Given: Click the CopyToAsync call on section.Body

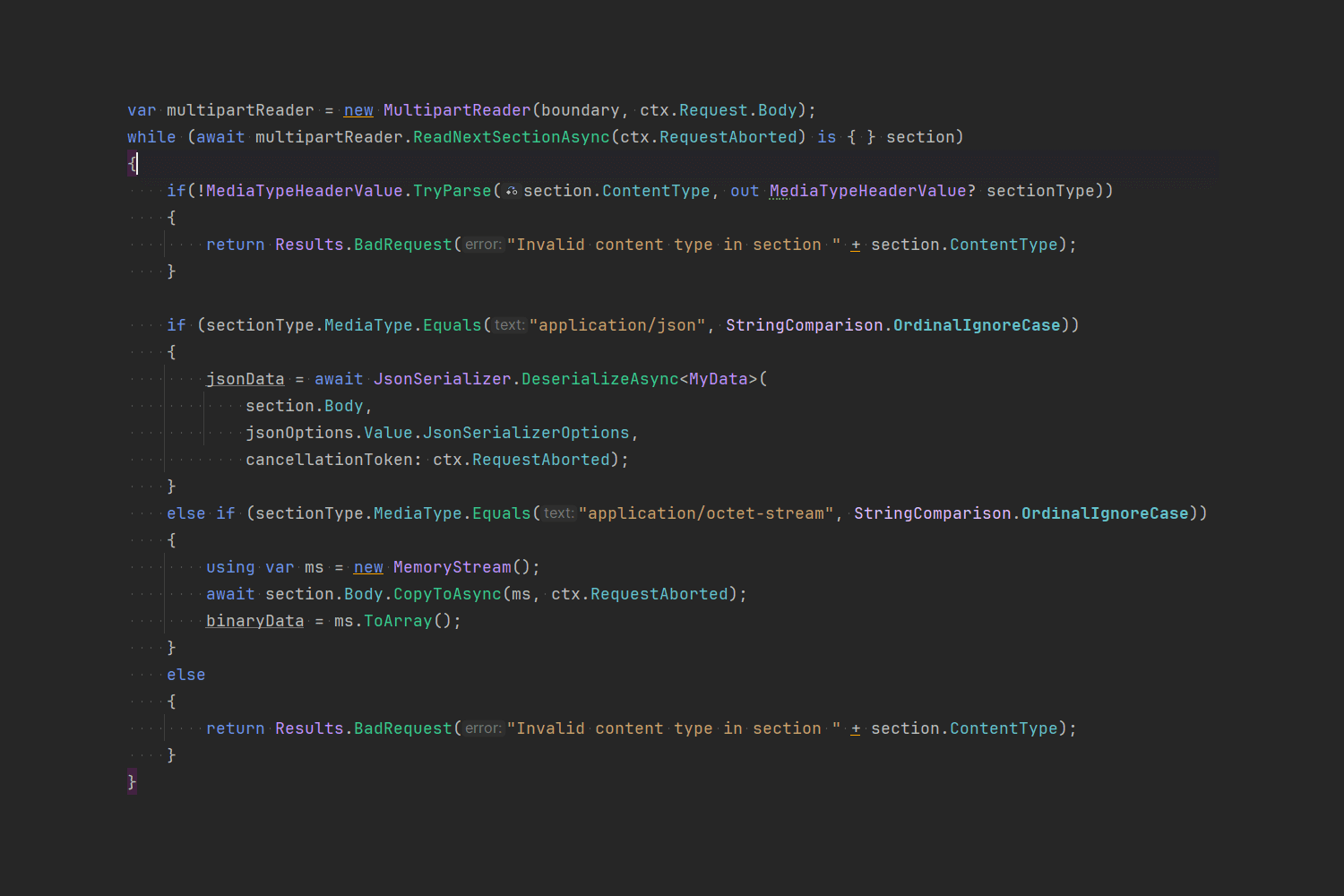Looking at the screenshot, I should (x=446, y=593).
